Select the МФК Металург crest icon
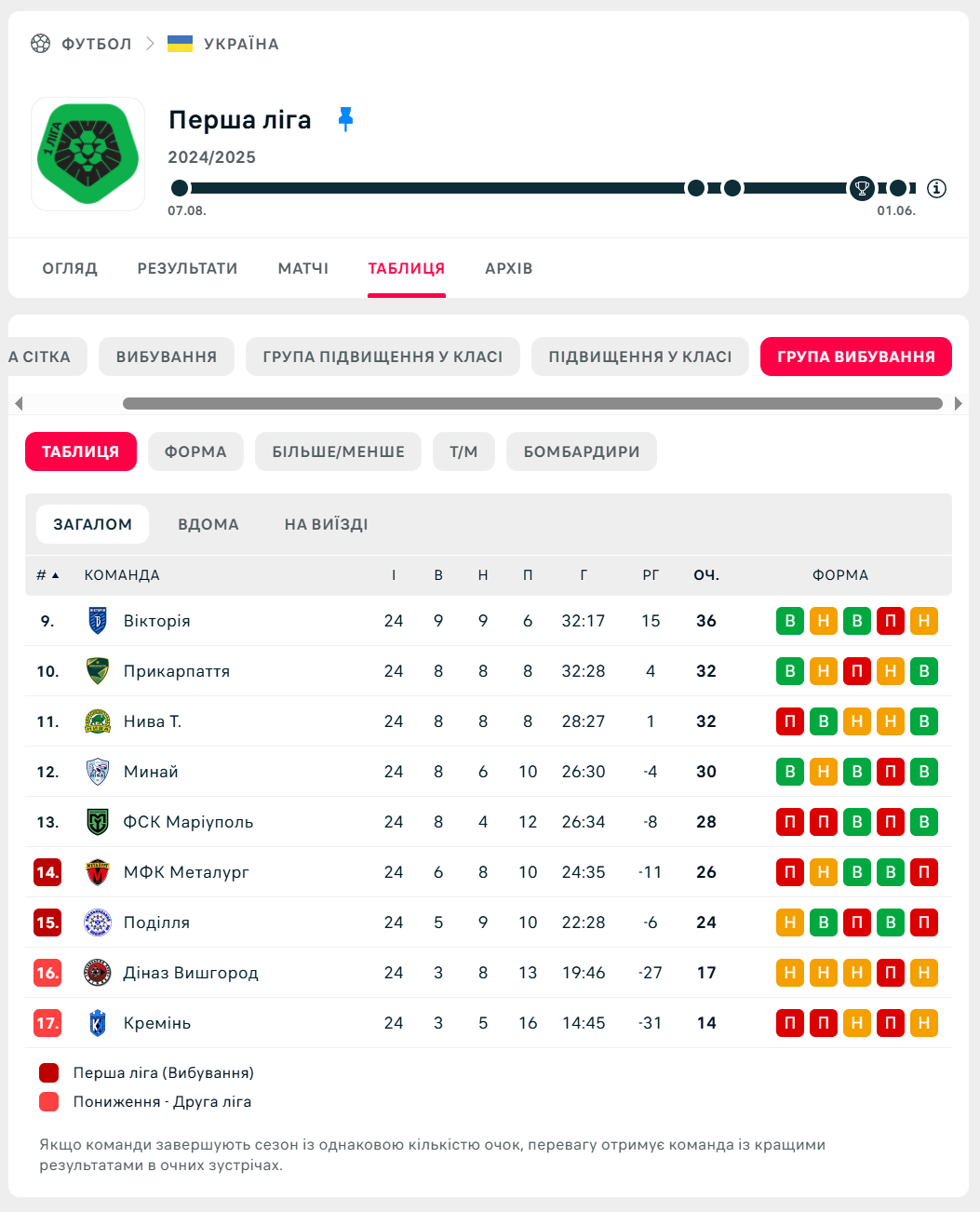Screen dimensions: 980x1212 pos(98,872)
